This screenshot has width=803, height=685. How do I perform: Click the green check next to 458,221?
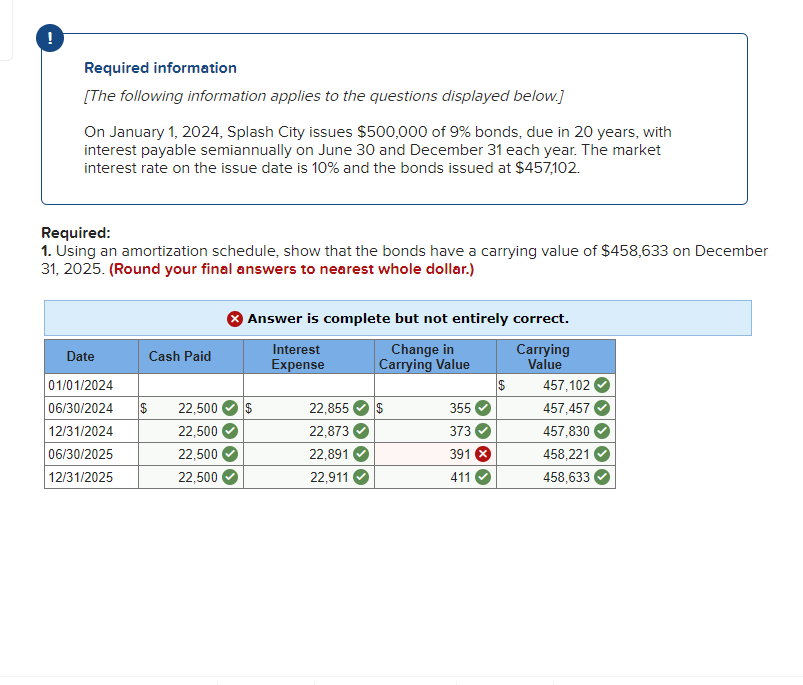(602, 454)
